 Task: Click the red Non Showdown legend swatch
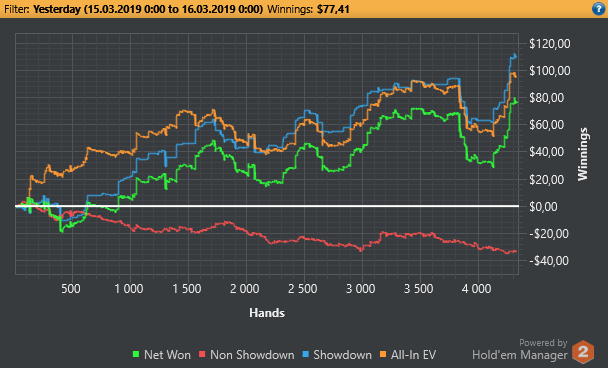202,354
